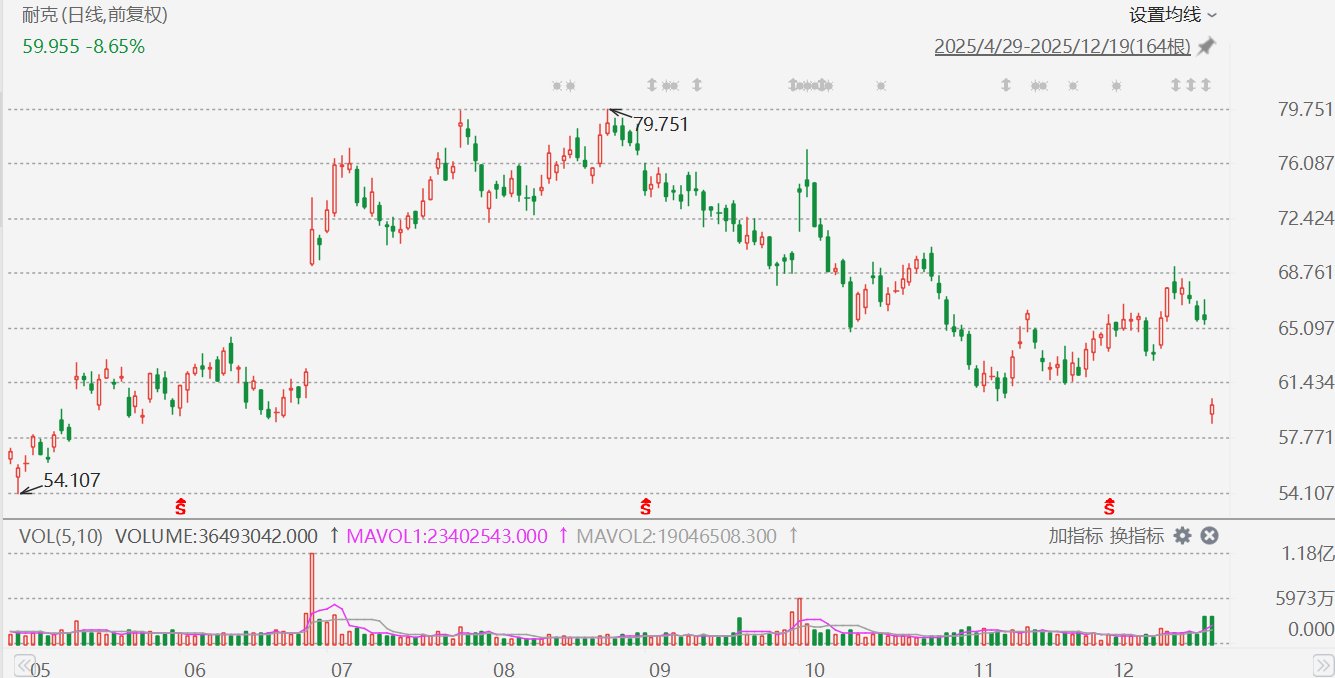Screen dimensions: 1335x678
Task: Open volume indicator settings gear icon
Action: point(1183,536)
